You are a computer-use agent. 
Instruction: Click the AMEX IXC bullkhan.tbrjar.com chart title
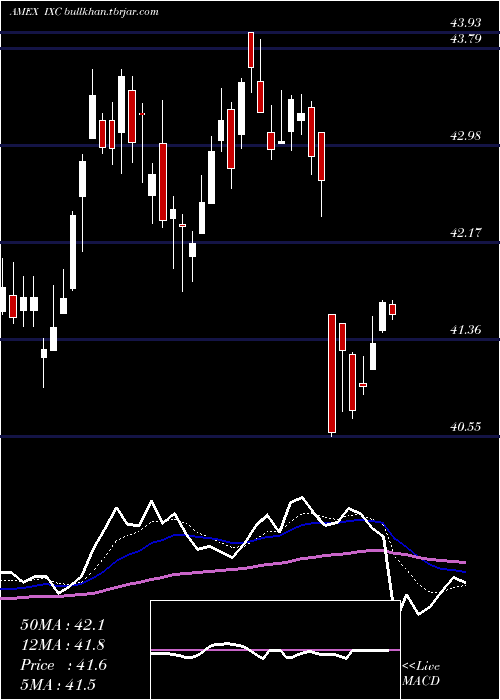[84, 11]
